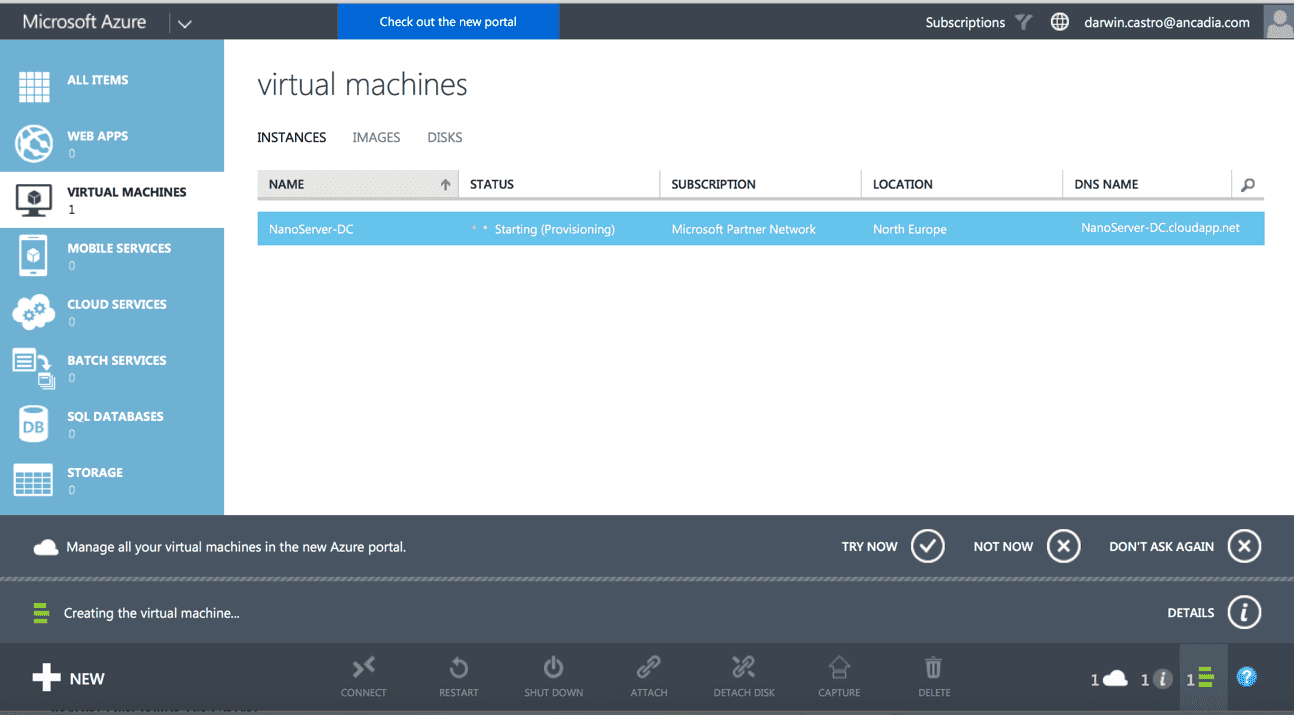This screenshot has width=1294, height=715.
Task: Open the NanoServer-DC instance name
Action: point(311,229)
